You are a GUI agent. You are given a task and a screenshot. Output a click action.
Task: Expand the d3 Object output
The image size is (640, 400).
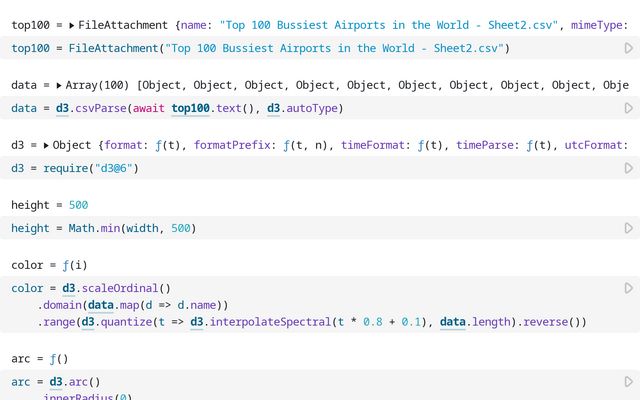click(x=46, y=145)
